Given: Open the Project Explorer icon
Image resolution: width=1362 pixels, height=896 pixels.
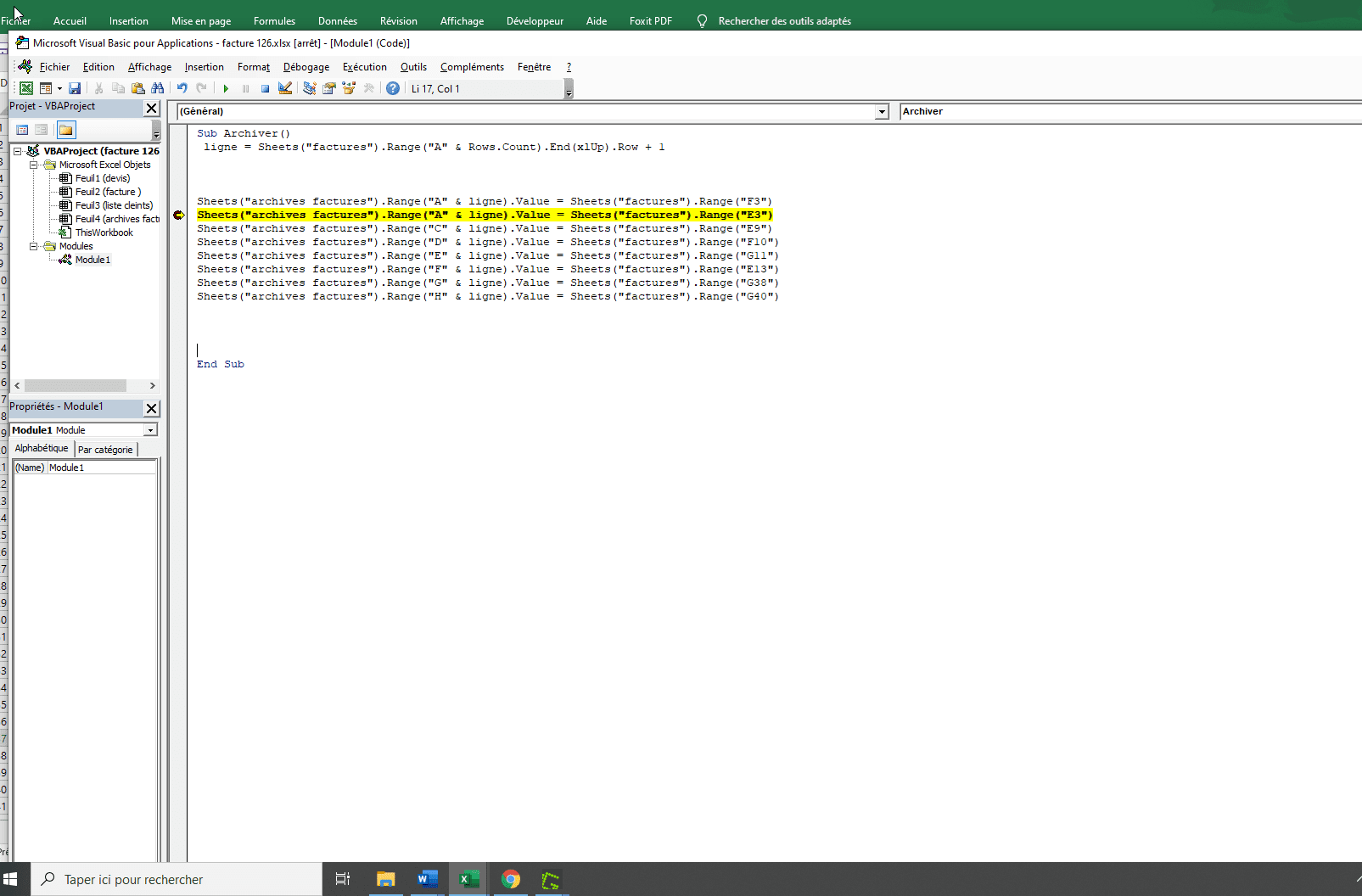Looking at the screenshot, I should (x=309, y=88).
